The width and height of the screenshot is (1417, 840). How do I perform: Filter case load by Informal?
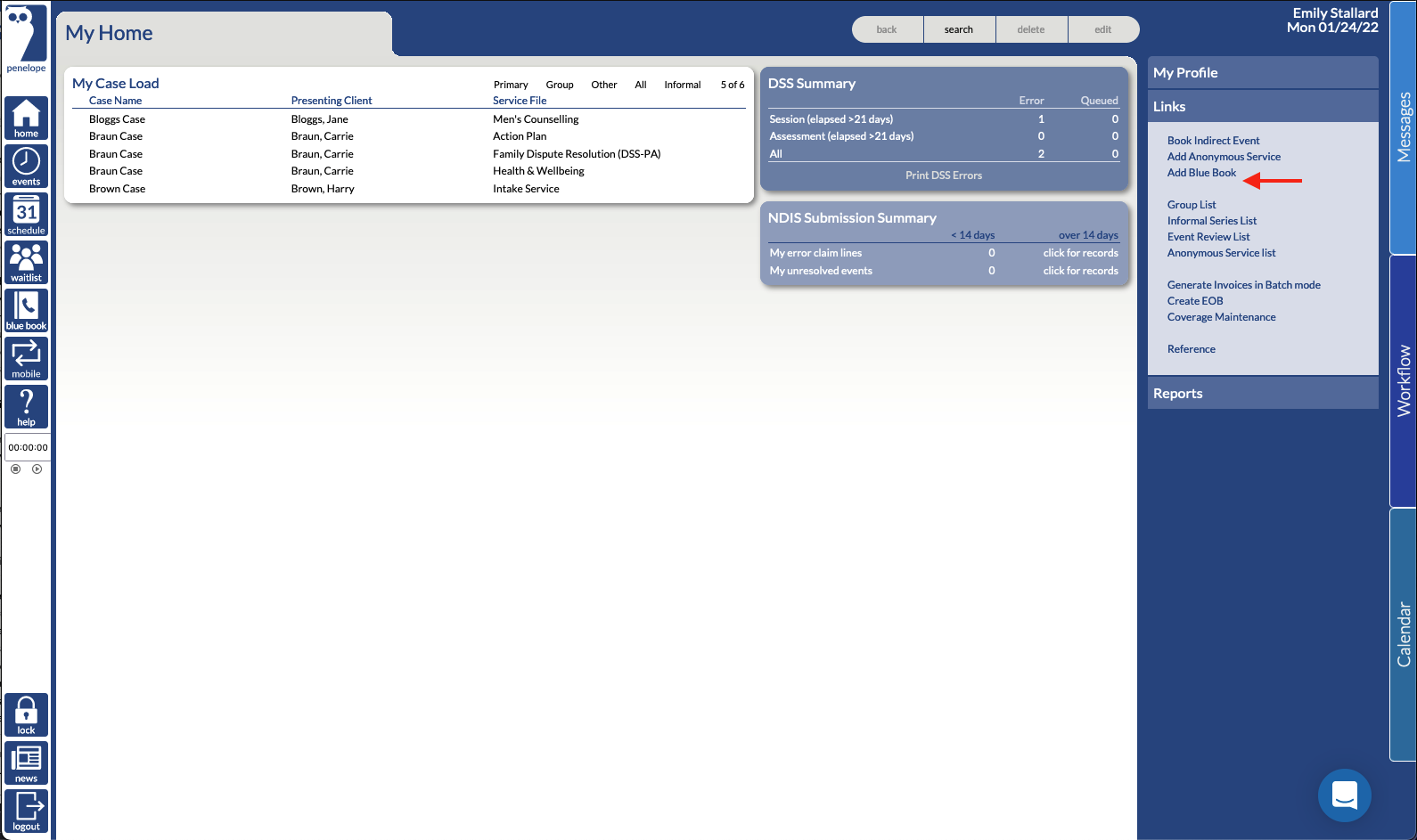(683, 85)
